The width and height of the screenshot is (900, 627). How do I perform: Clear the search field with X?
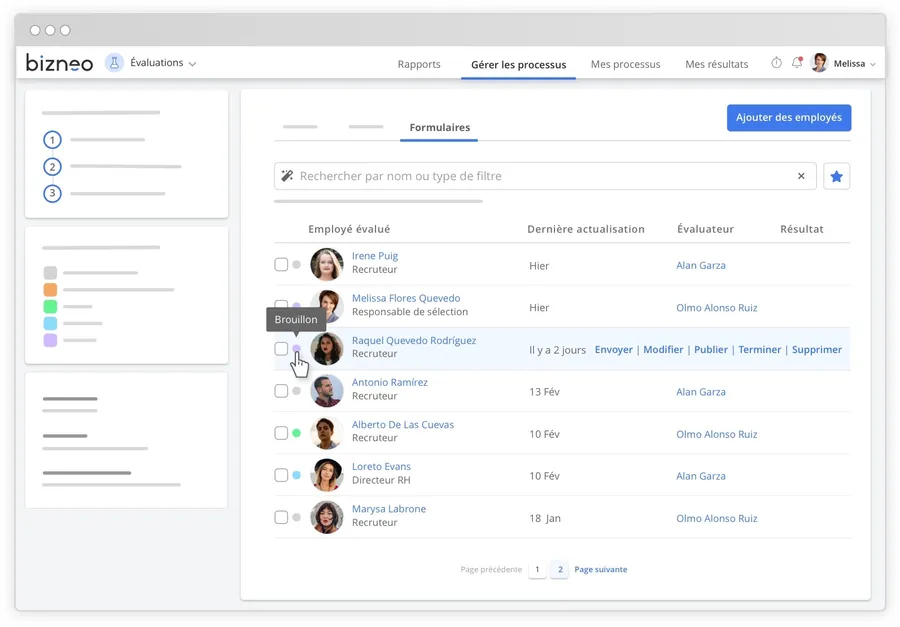(x=801, y=177)
